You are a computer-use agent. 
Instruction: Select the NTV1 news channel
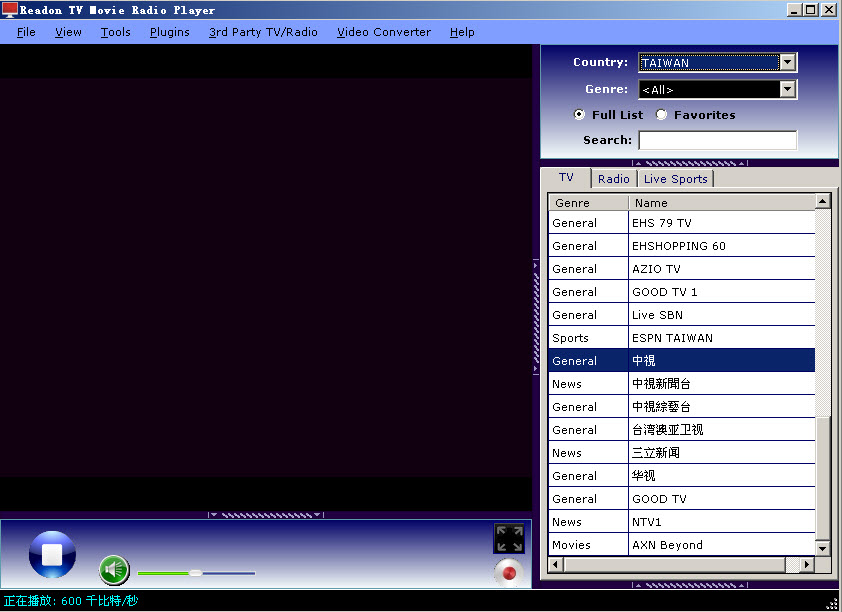[x=681, y=522]
